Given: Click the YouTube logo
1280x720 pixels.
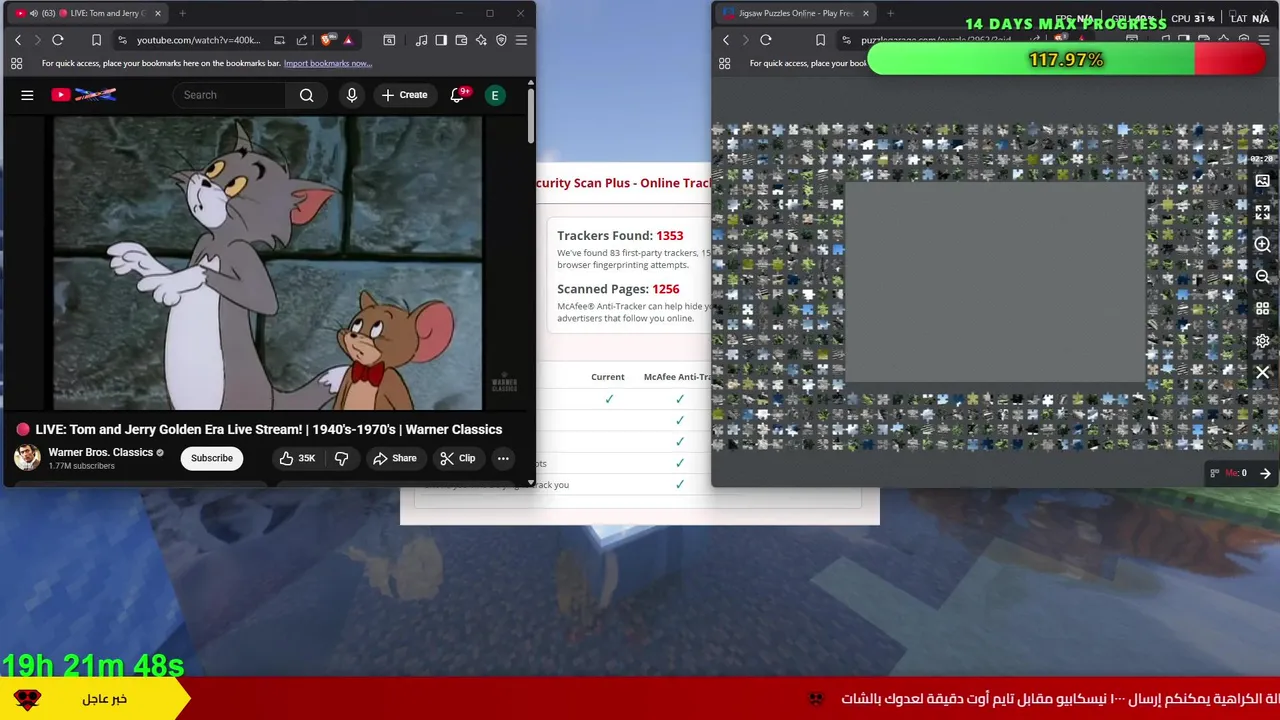Looking at the screenshot, I should pos(84,95).
